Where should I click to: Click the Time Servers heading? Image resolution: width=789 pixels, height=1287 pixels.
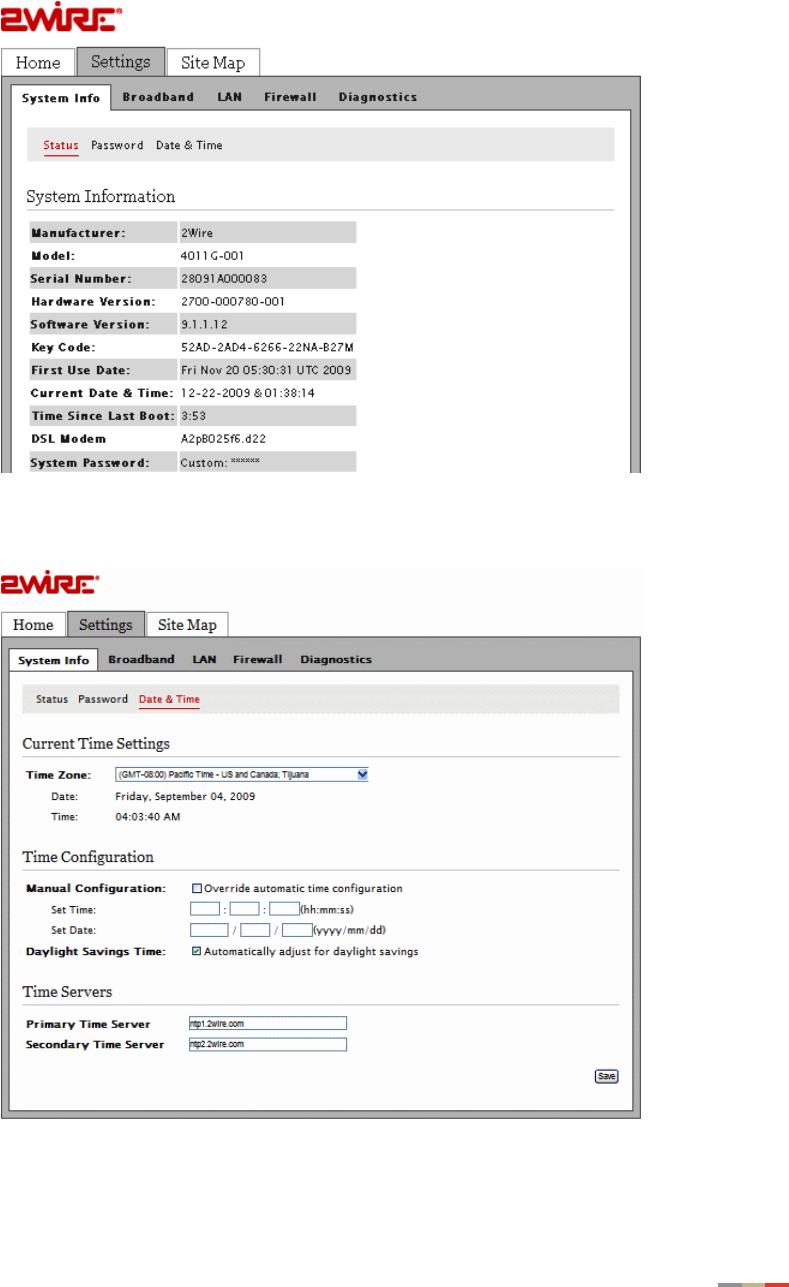67,992
